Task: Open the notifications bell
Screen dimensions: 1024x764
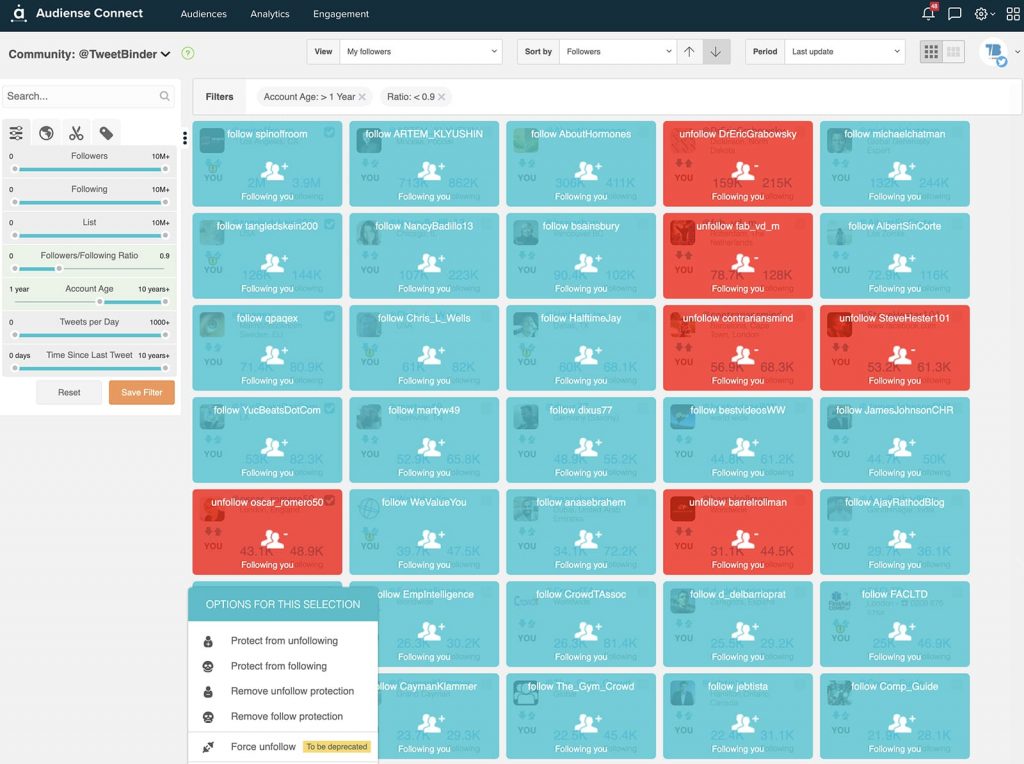Action: [928, 14]
